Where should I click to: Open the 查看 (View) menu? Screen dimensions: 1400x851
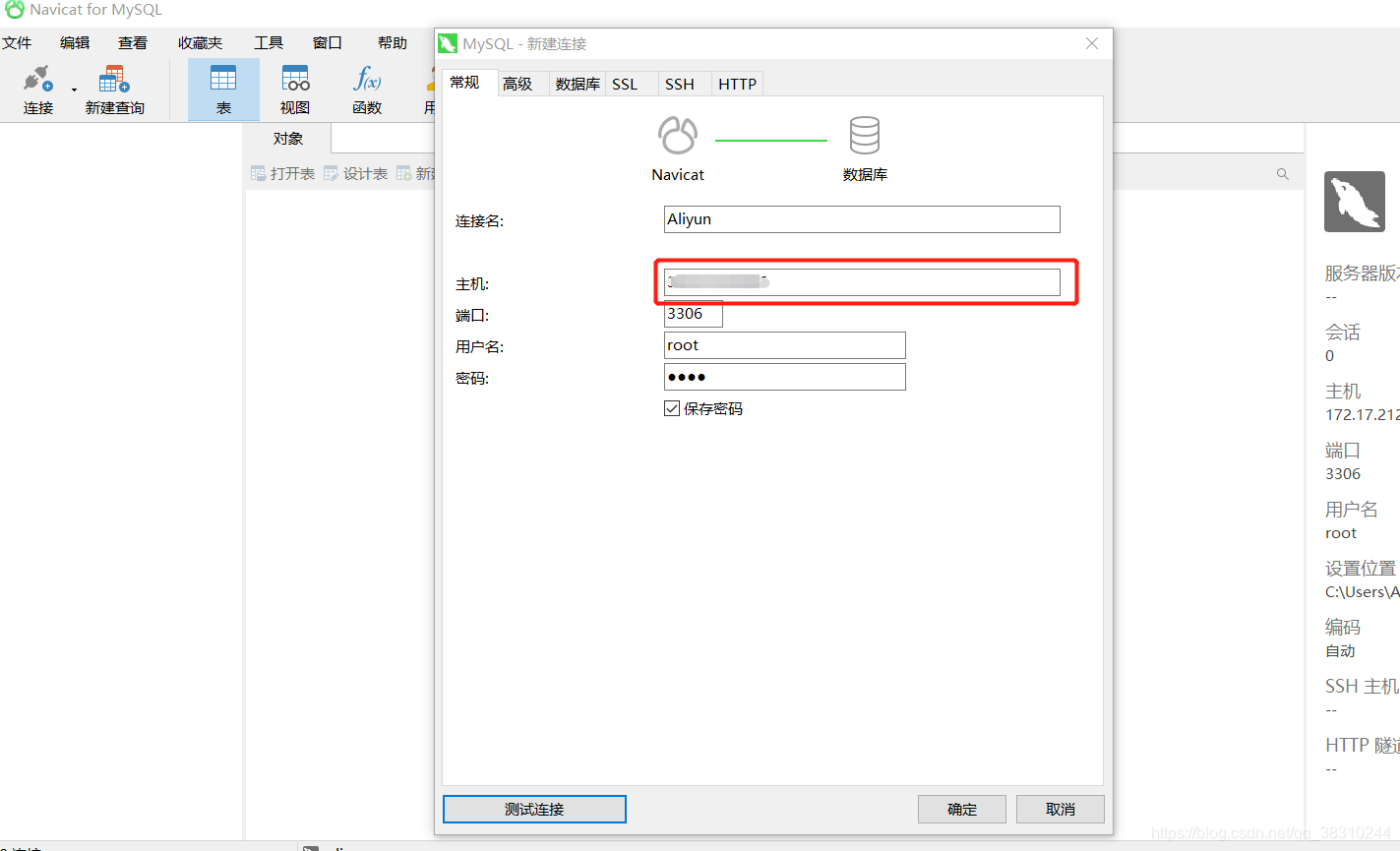(x=133, y=42)
